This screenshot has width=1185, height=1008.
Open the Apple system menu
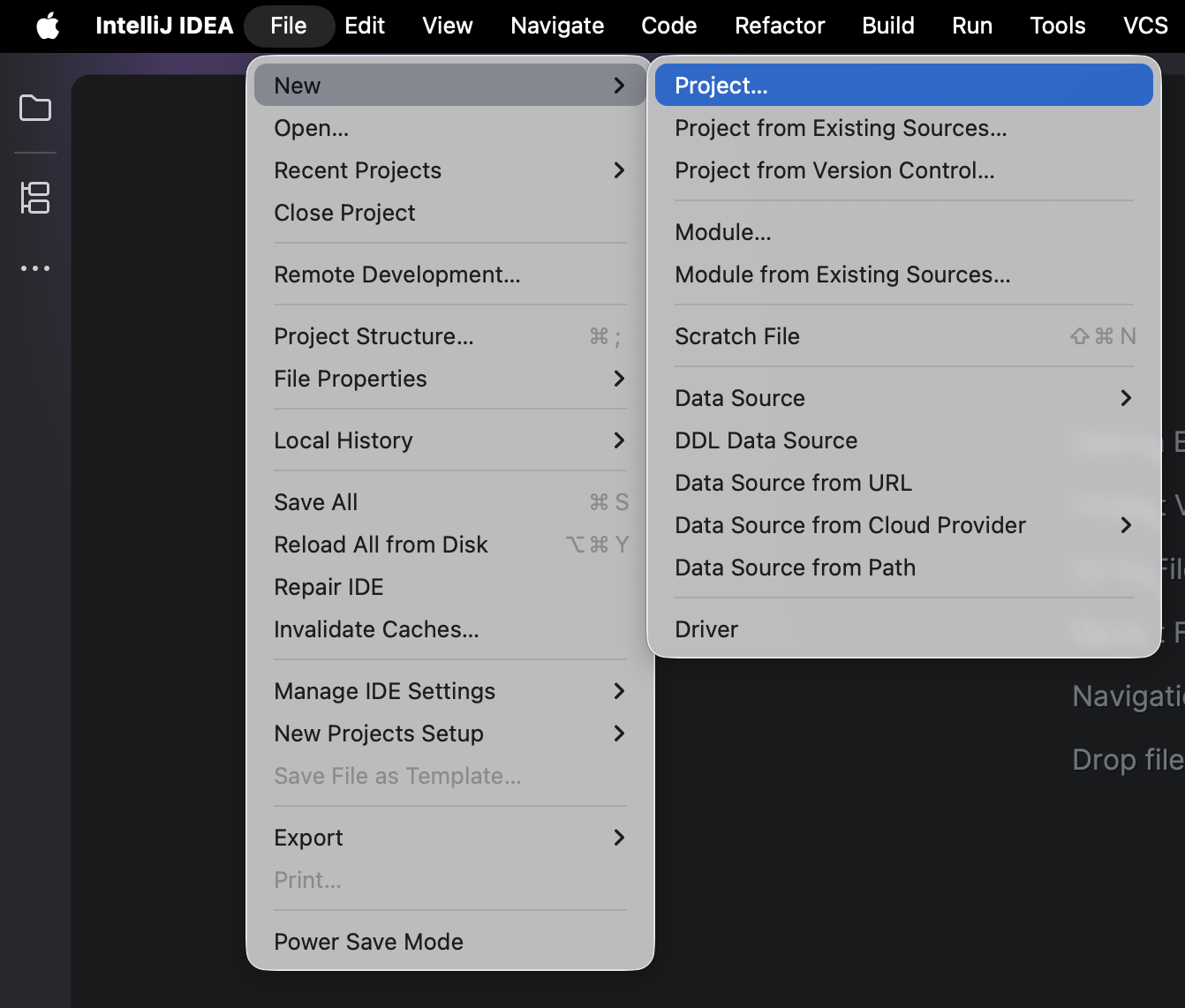point(48,26)
